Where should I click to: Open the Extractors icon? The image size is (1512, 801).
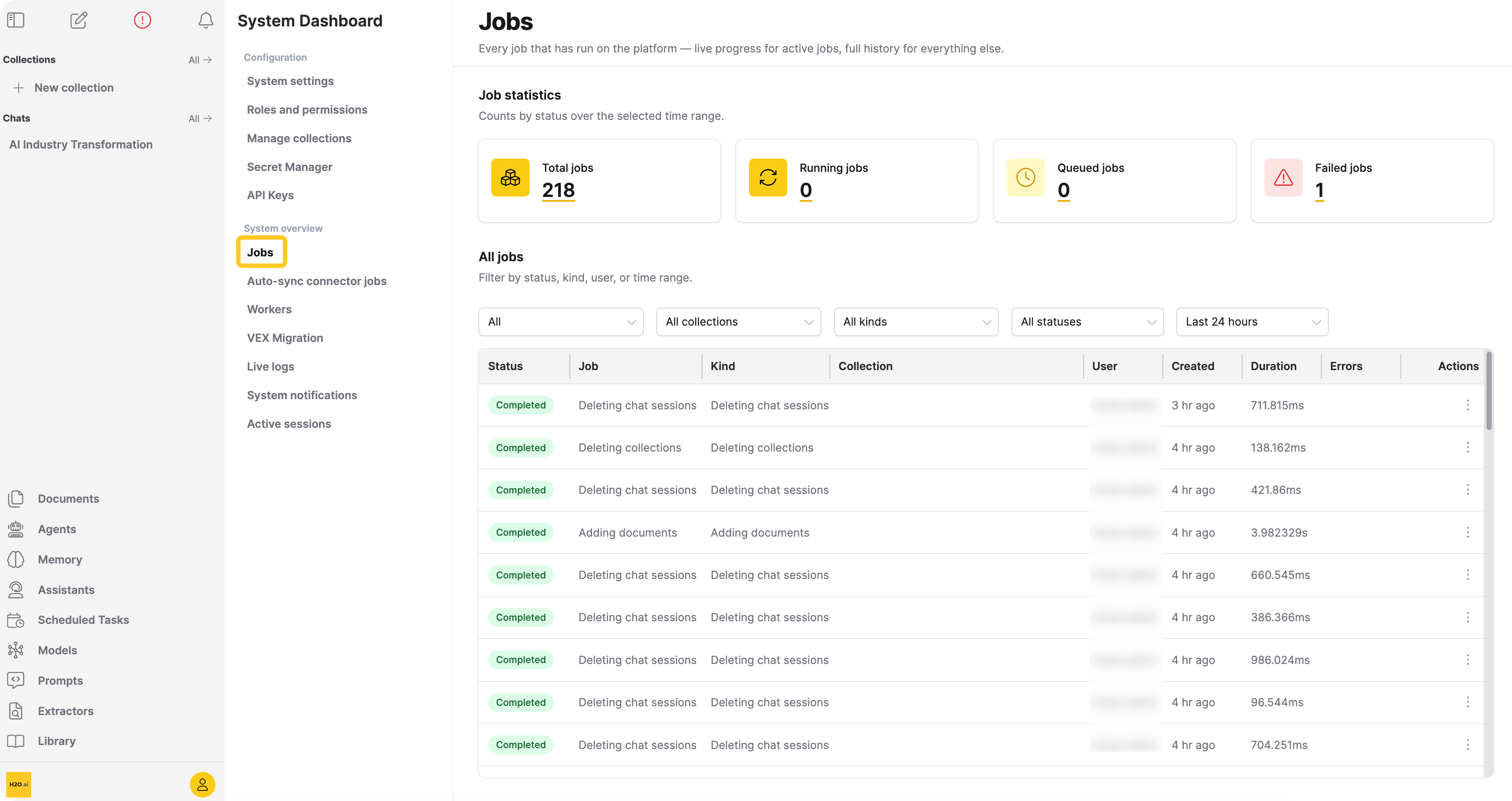click(x=16, y=711)
